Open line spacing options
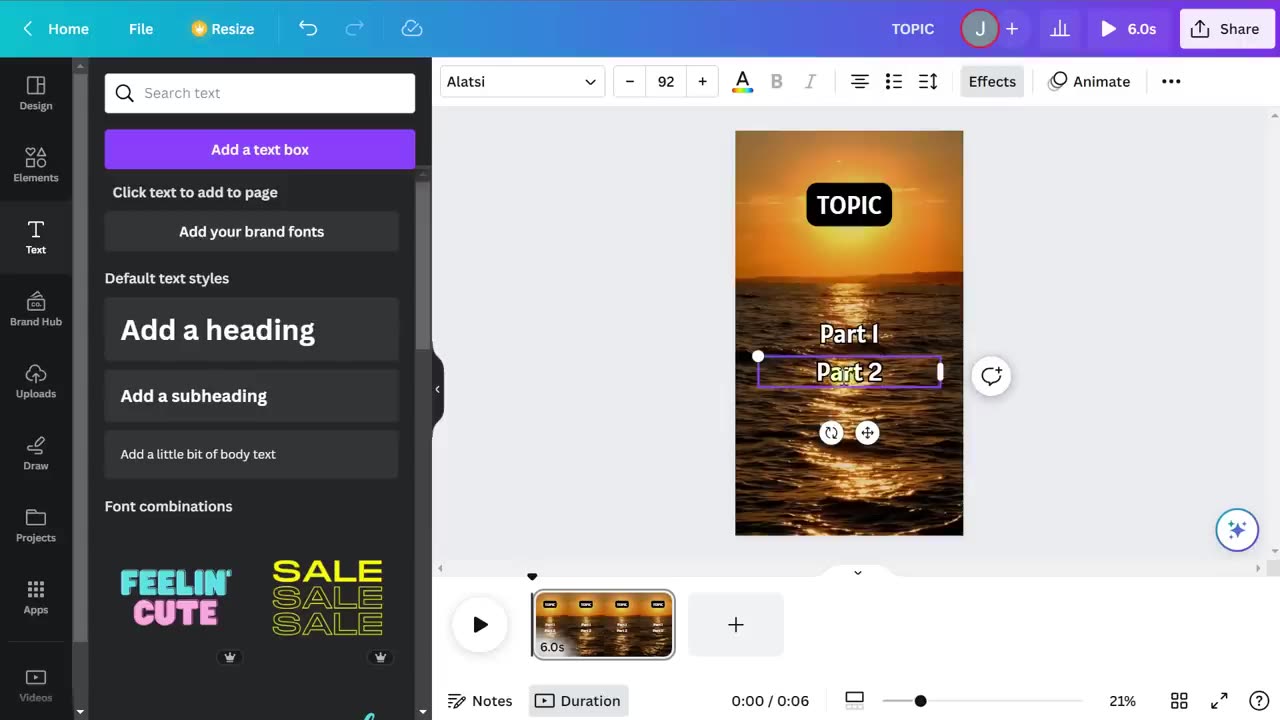Screen dimensions: 1280x720 928,82
